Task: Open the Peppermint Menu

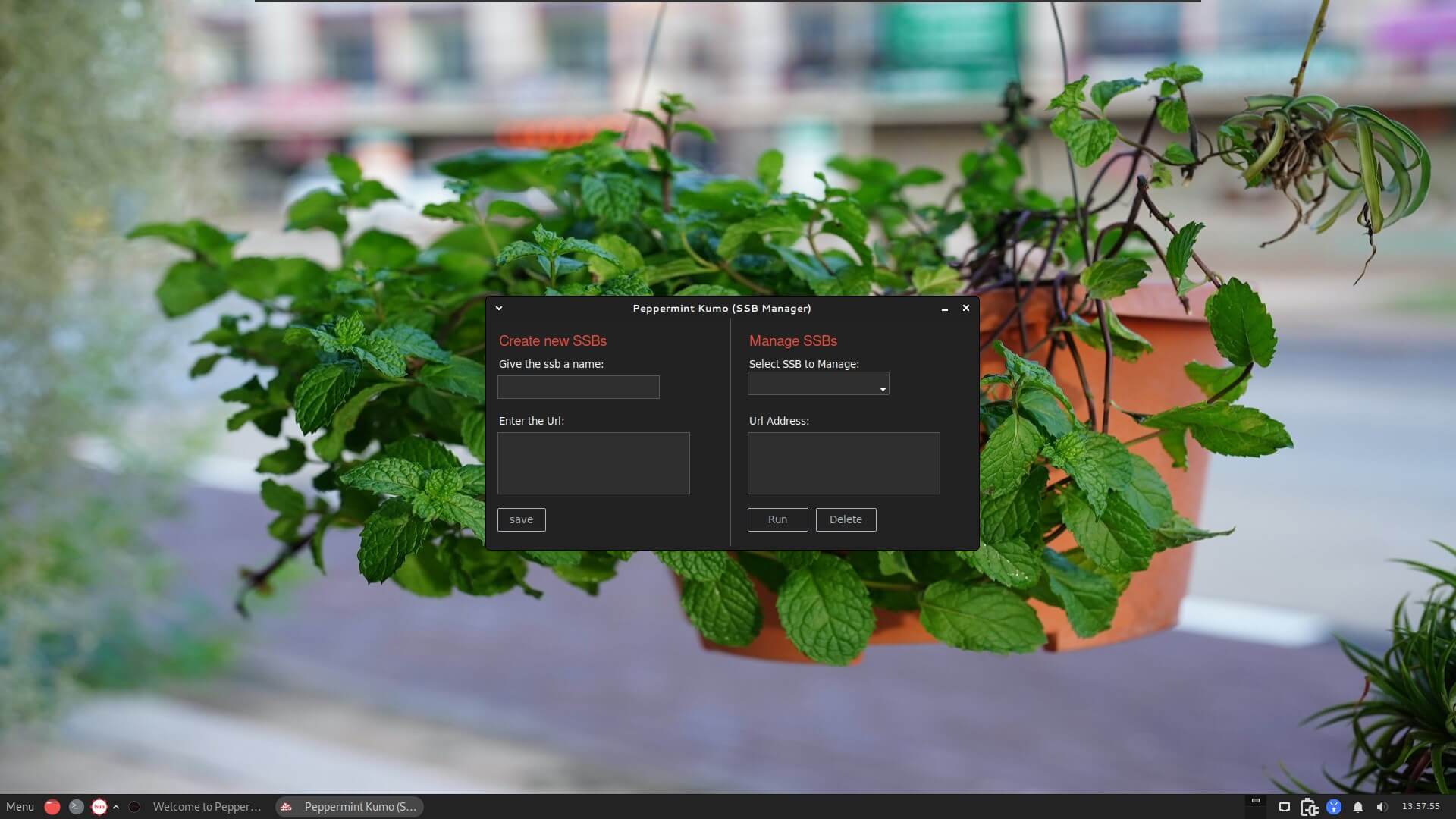Action: click(19, 806)
